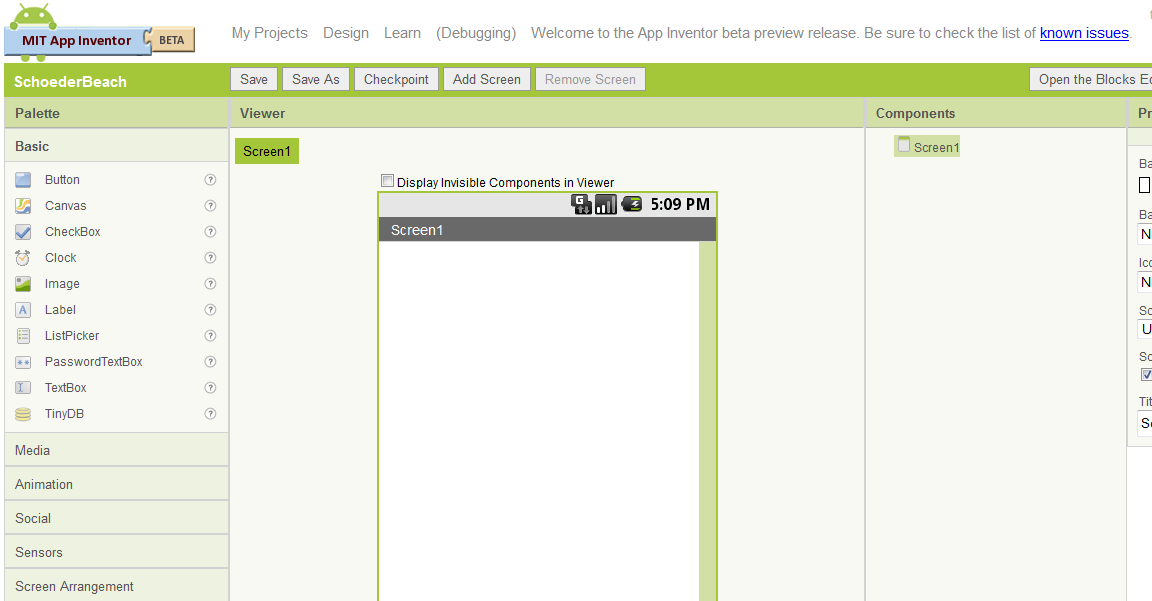The width and height of the screenshot is (1152, 601).
Task: Choose the Image component icon
Action: (x=23, y=284)
